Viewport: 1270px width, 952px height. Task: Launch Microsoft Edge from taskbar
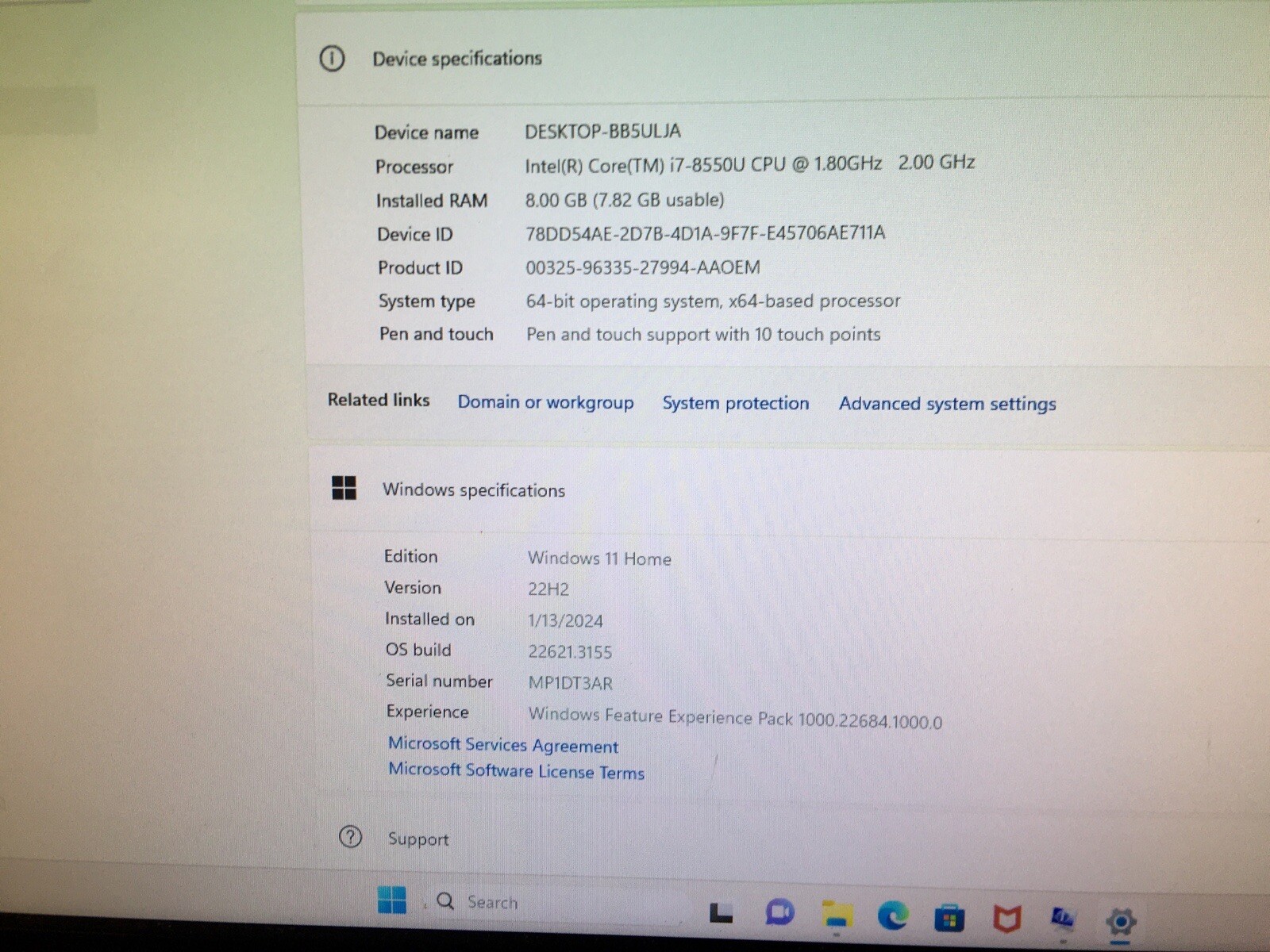[893, 917]
